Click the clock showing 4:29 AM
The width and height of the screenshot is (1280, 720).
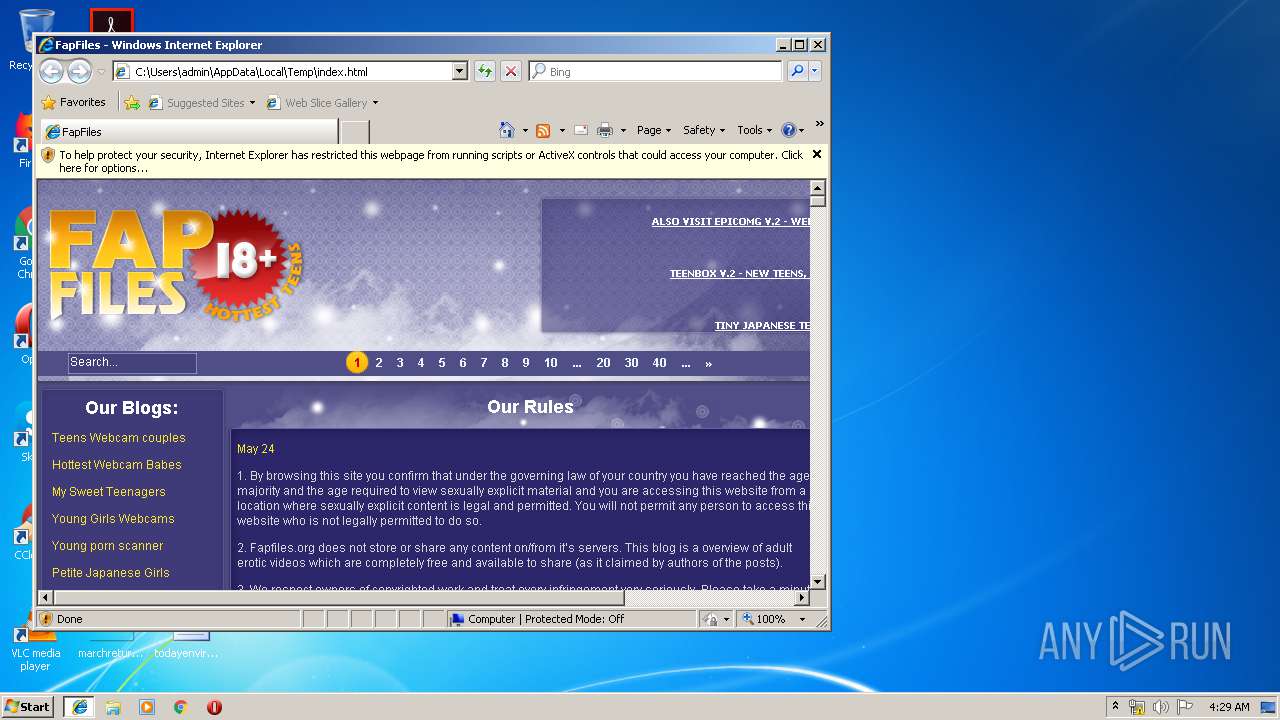pos(1229,707)
